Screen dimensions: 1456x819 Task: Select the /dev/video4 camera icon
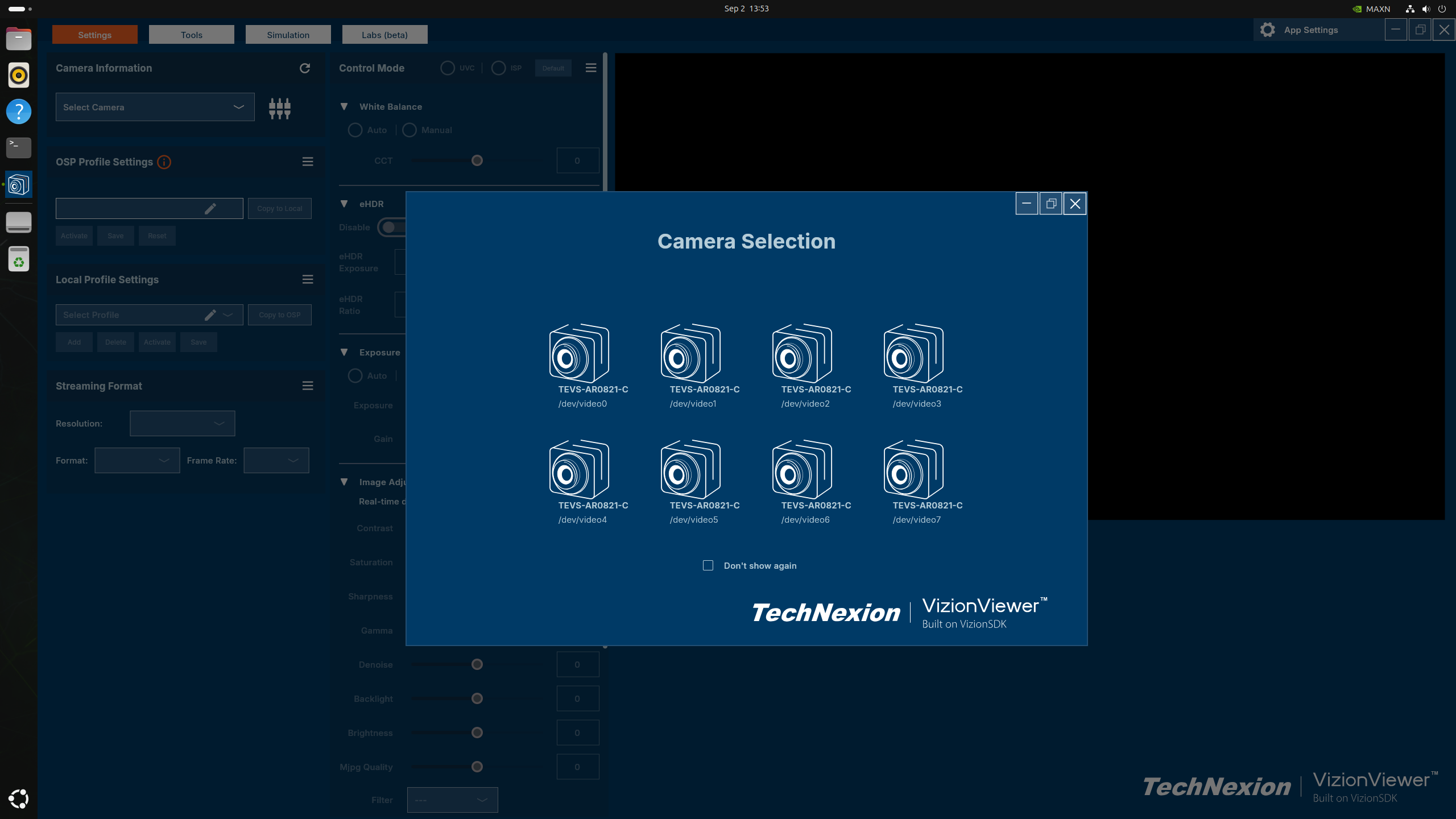click(x=579, y=469)
